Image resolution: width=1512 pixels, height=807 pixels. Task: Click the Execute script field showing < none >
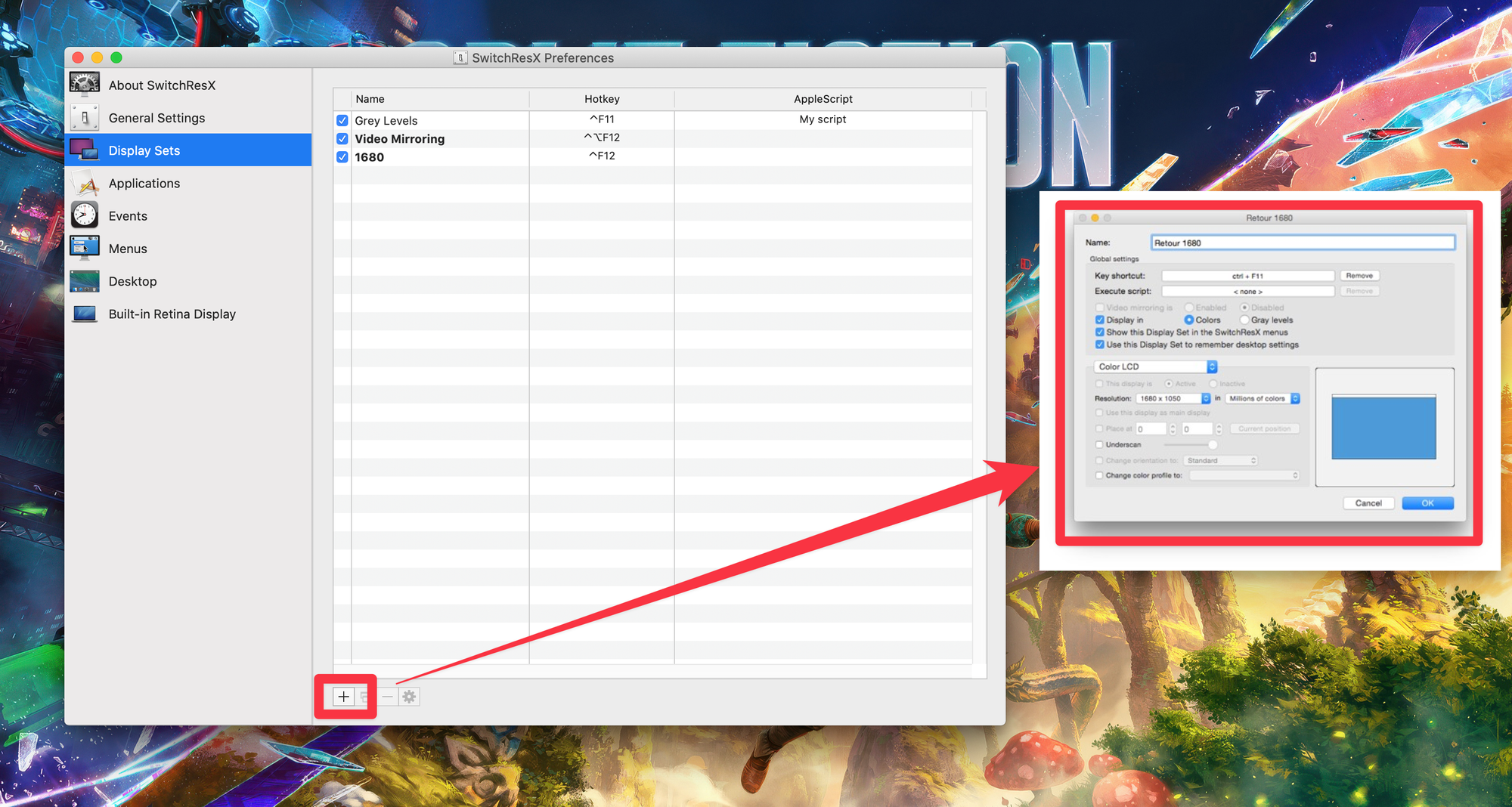point(1247,291)
